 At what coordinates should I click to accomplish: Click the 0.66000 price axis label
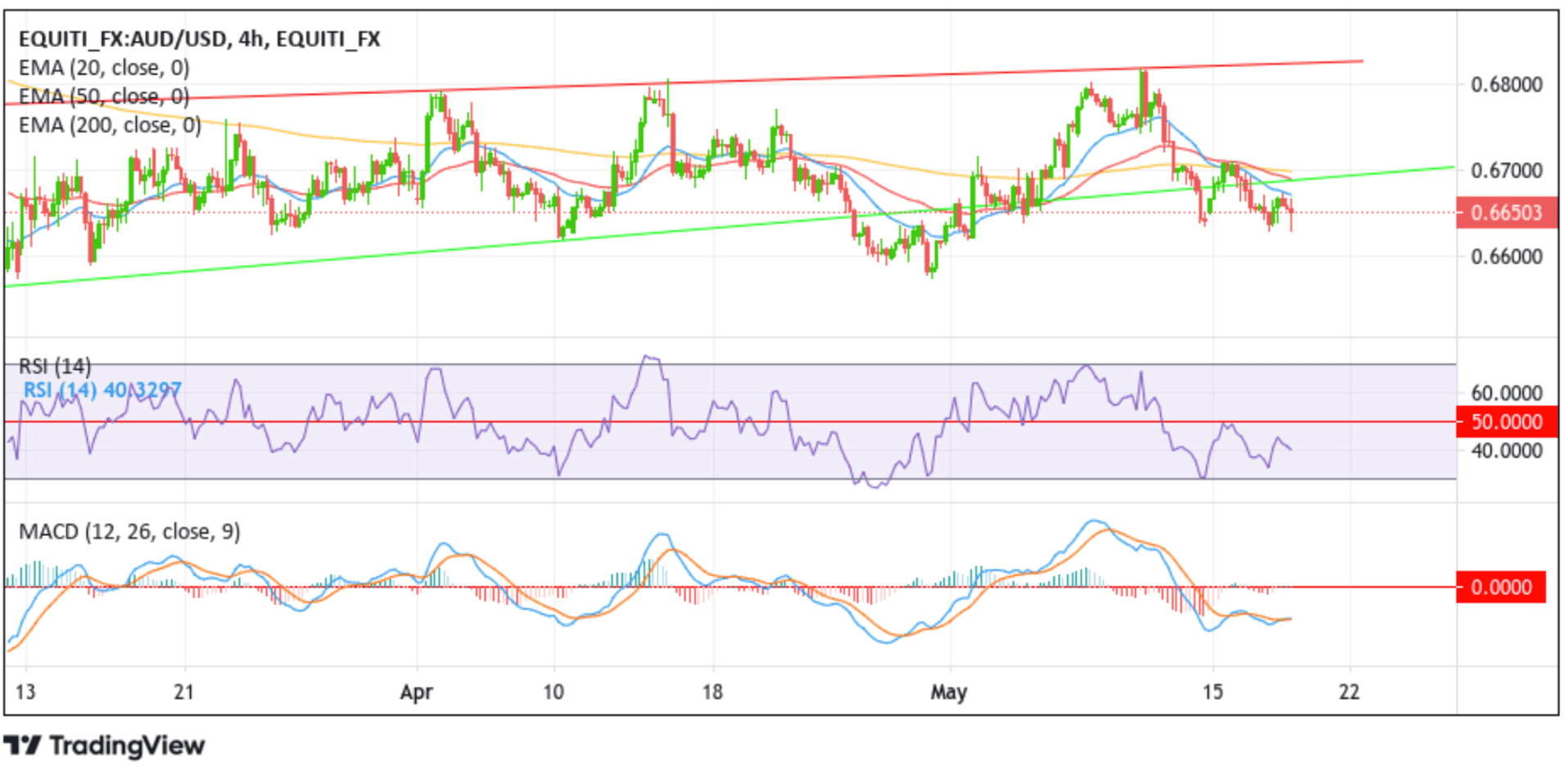[x=1507, y=257]
